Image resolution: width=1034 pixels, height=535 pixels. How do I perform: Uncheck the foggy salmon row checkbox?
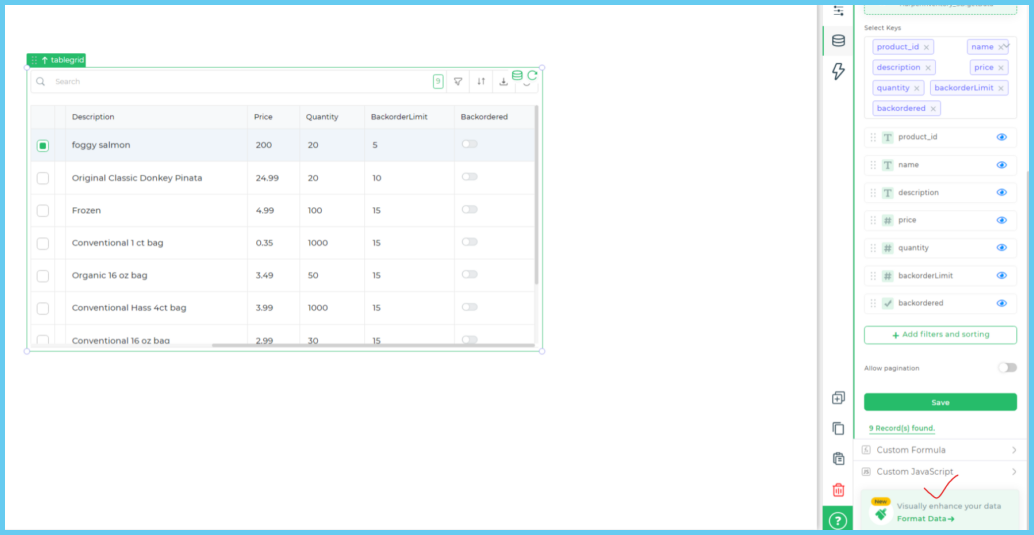click(43, 146)
